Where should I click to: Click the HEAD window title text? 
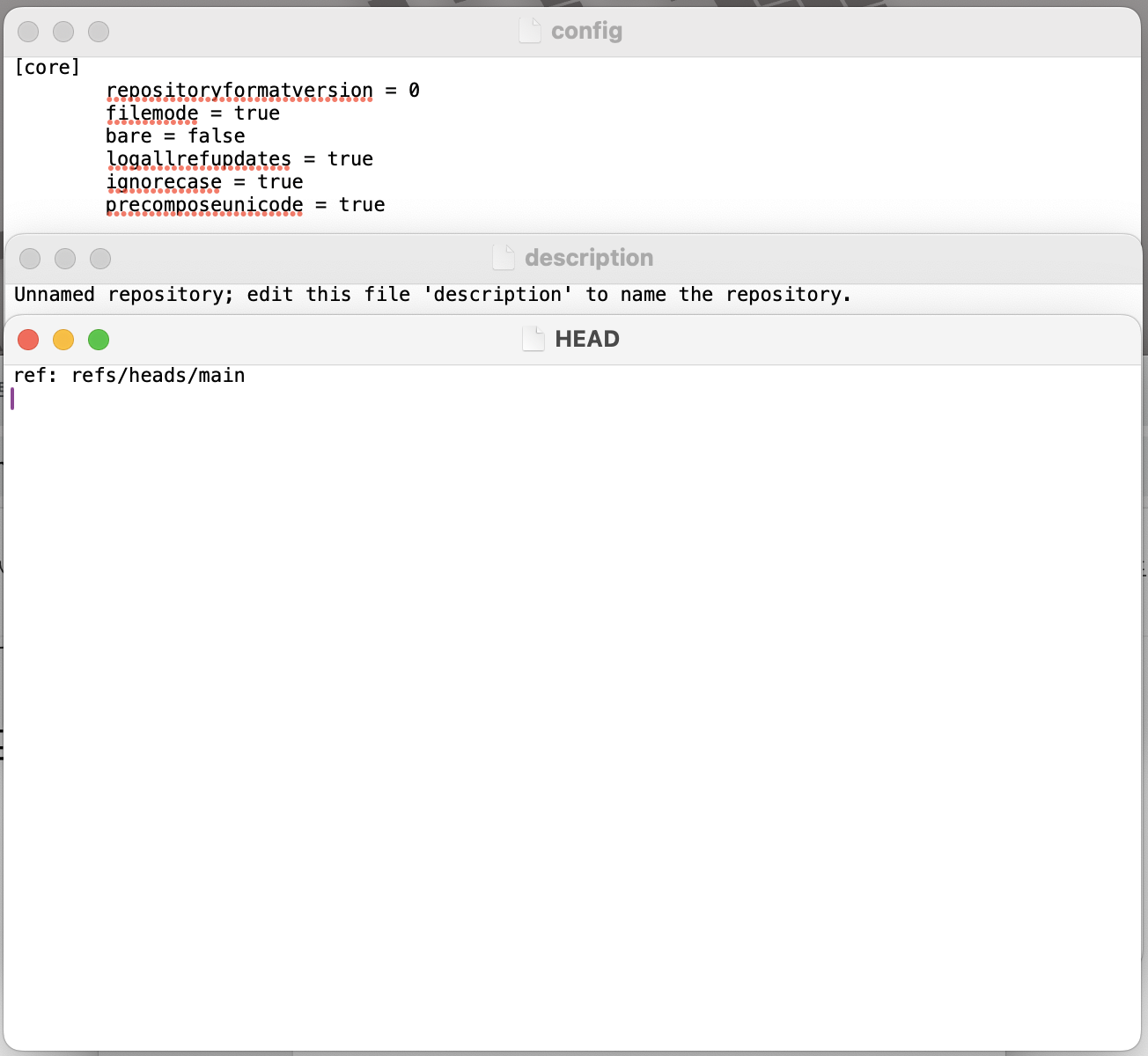tap(587, 339)
